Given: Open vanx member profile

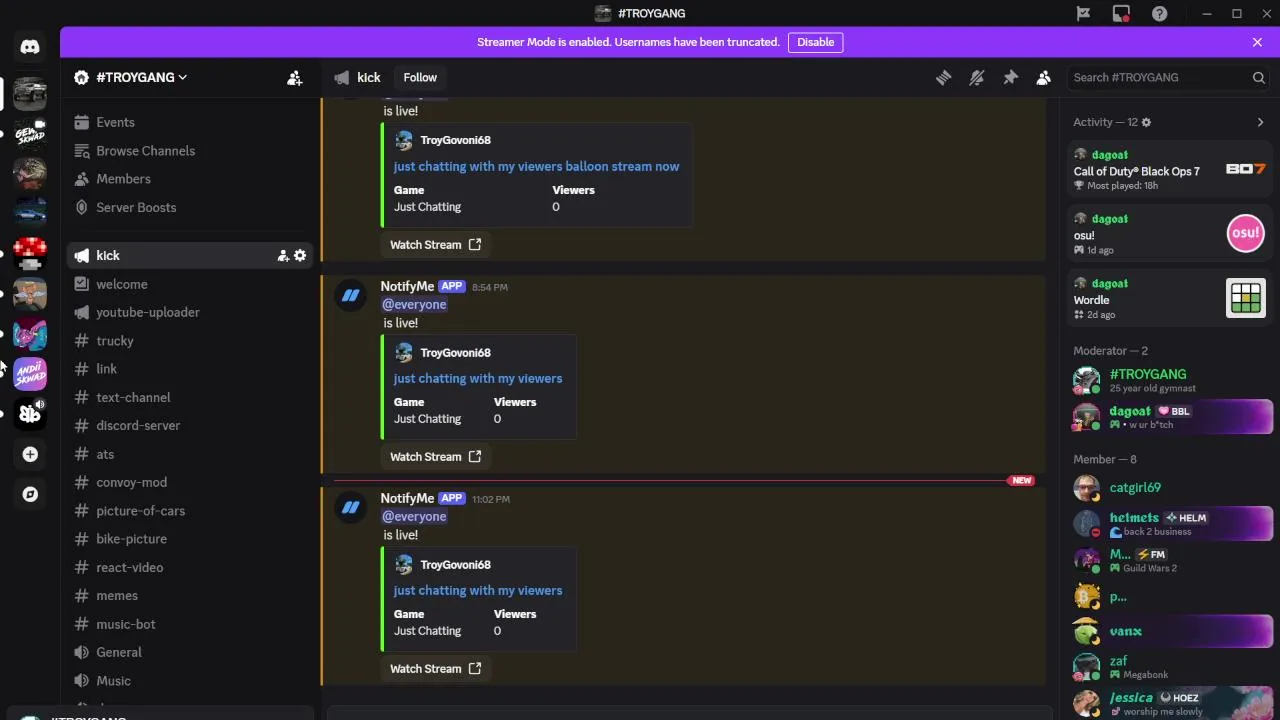Looking at the screenshot, I should tap(1170, 631).
